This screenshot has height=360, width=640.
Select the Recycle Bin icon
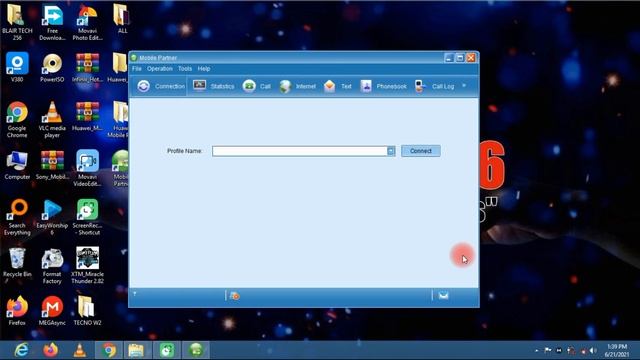pyautogui.click(x=17, y=262)
